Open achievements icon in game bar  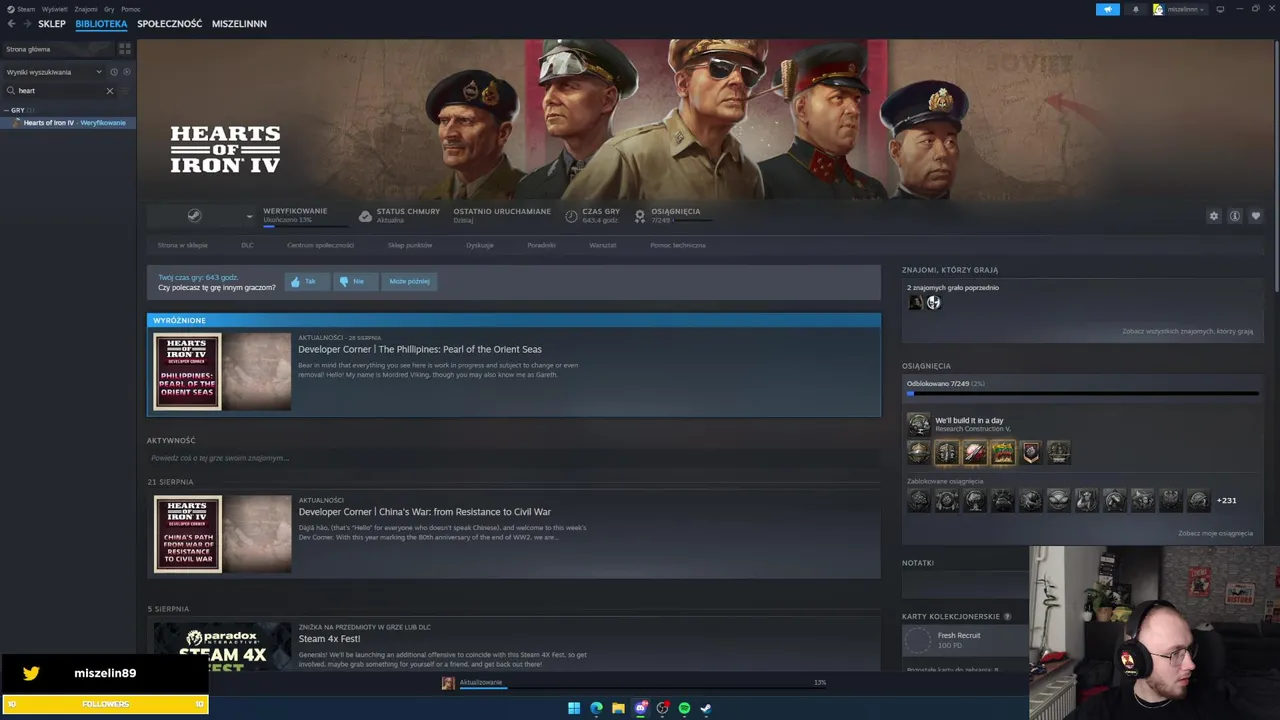click(640, 216)
